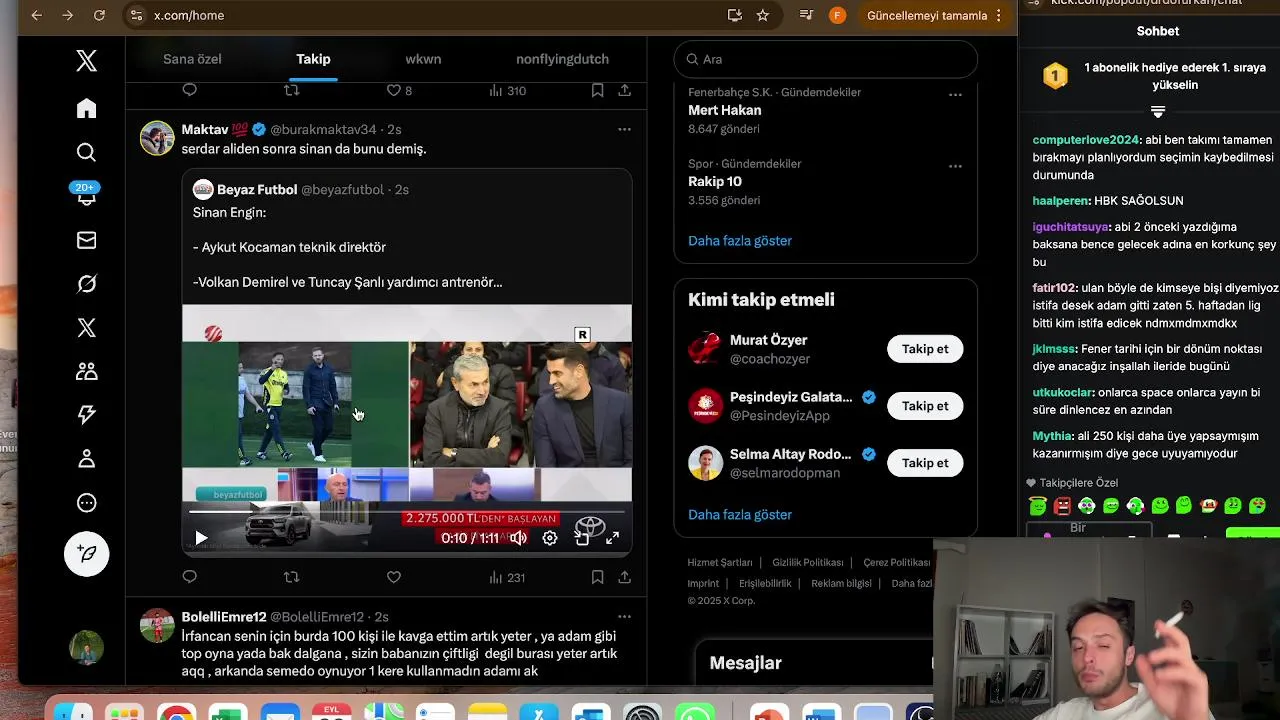Open the Profile person icon in sidebar
Image resolution: width=1280 pixels, height=720 pixels.
(x=87, y=459)
